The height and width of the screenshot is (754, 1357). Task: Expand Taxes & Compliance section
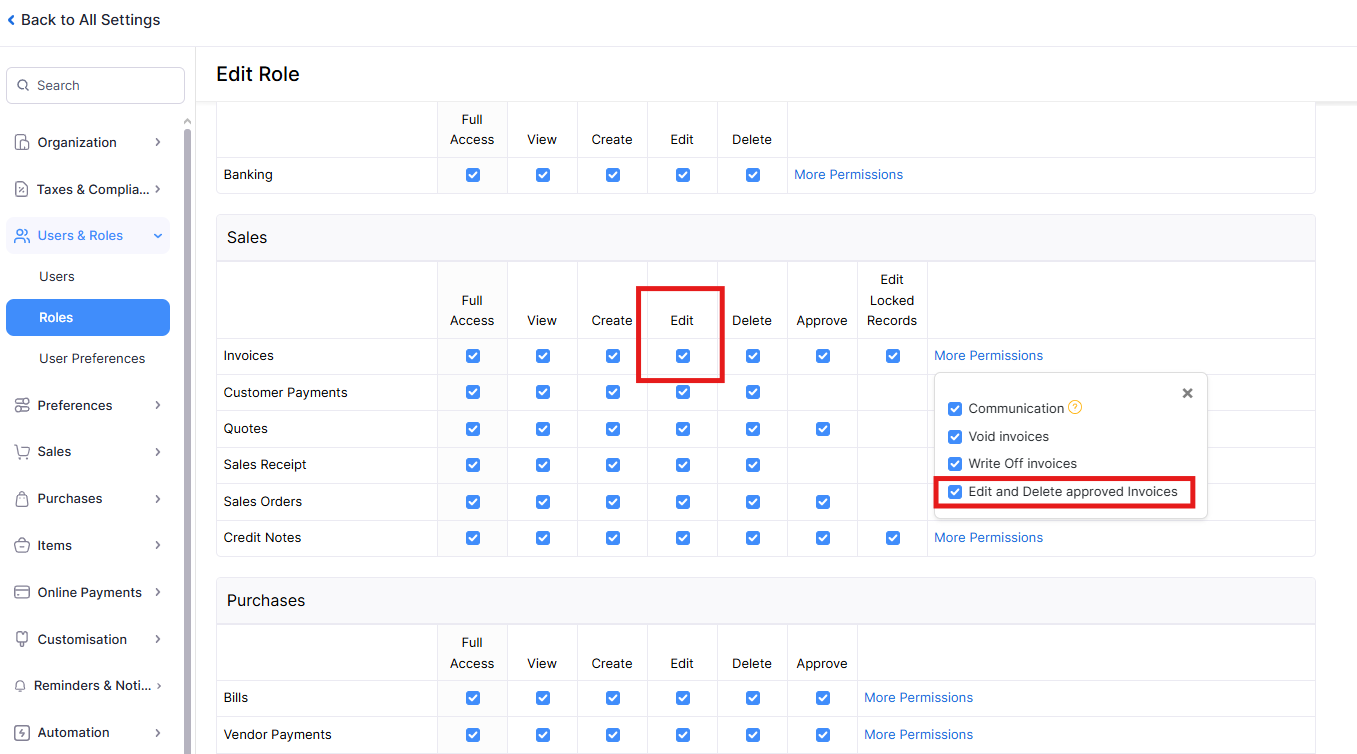click(158, 189)
